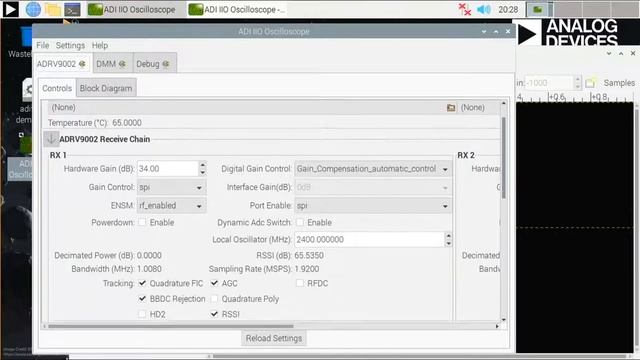Click the folder icon beside stream (None)
Screen dimensions: 640x360
(451, 108)
